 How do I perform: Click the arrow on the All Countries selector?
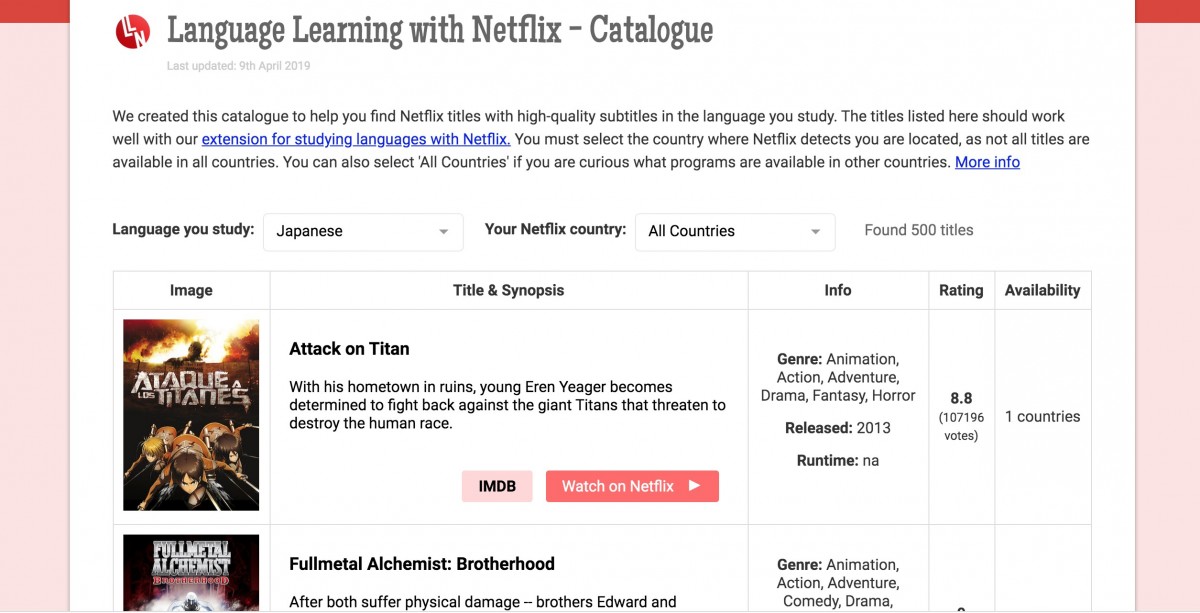816,232
